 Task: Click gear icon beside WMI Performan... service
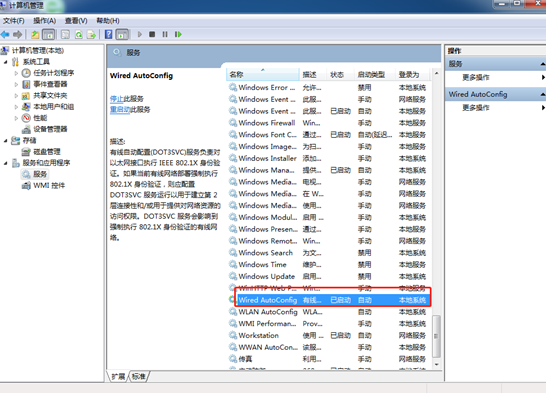(233, 323)
